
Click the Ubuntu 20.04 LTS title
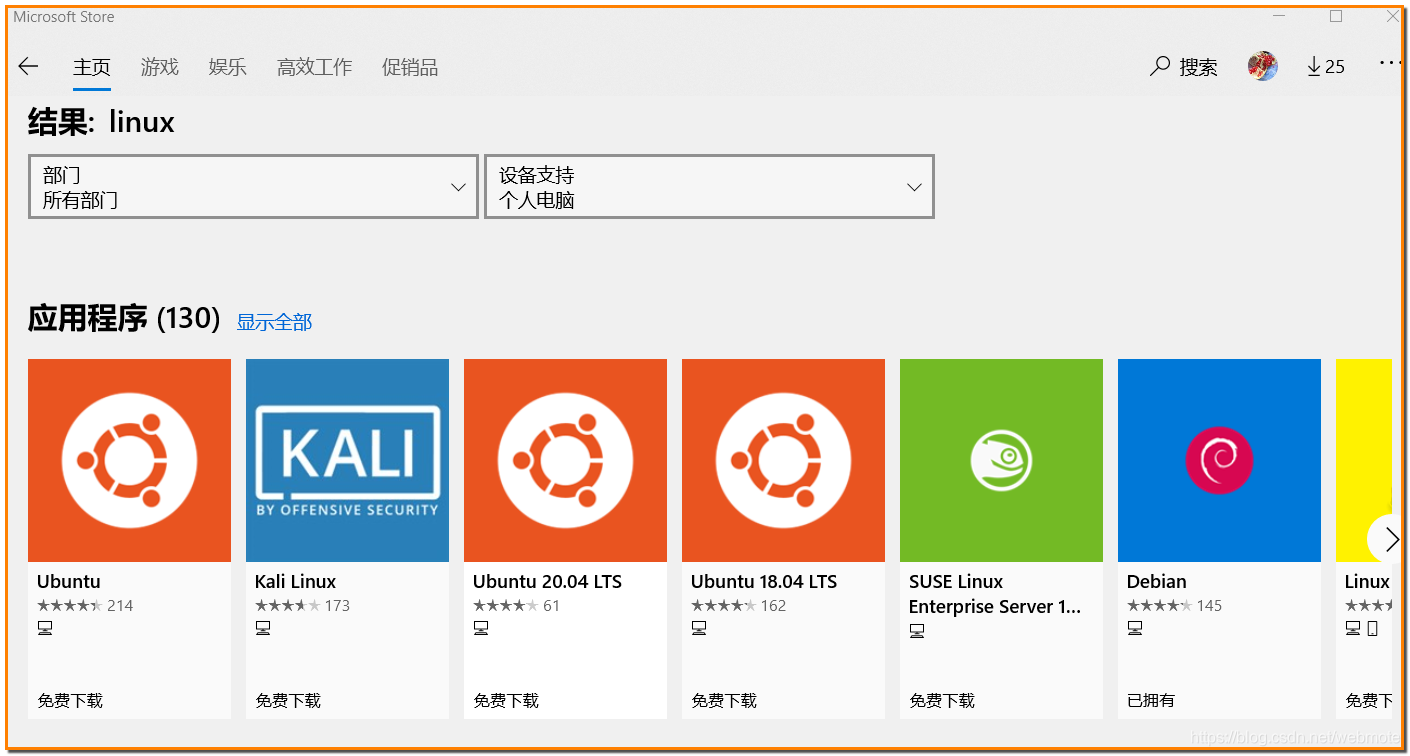pyautogui.click(x=547, y=581)
